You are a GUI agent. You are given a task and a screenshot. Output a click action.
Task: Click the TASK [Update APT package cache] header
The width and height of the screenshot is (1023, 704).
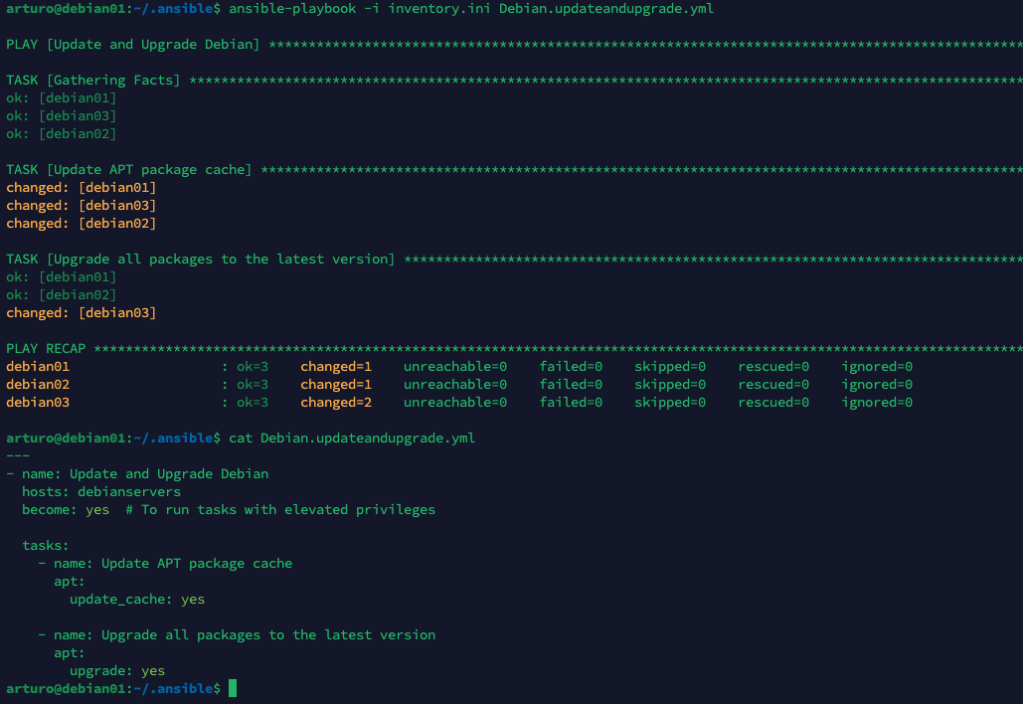128,170
